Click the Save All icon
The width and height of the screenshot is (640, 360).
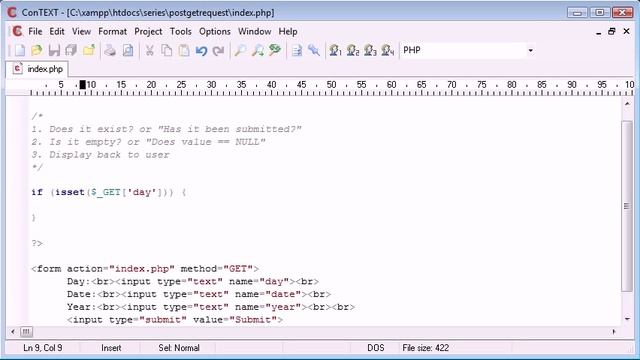coord(71,51)
